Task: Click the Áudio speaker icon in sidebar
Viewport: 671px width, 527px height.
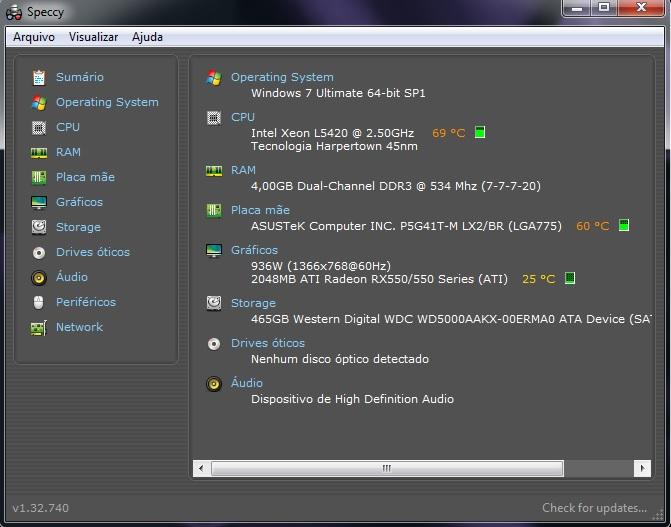Action: [39, 277]
